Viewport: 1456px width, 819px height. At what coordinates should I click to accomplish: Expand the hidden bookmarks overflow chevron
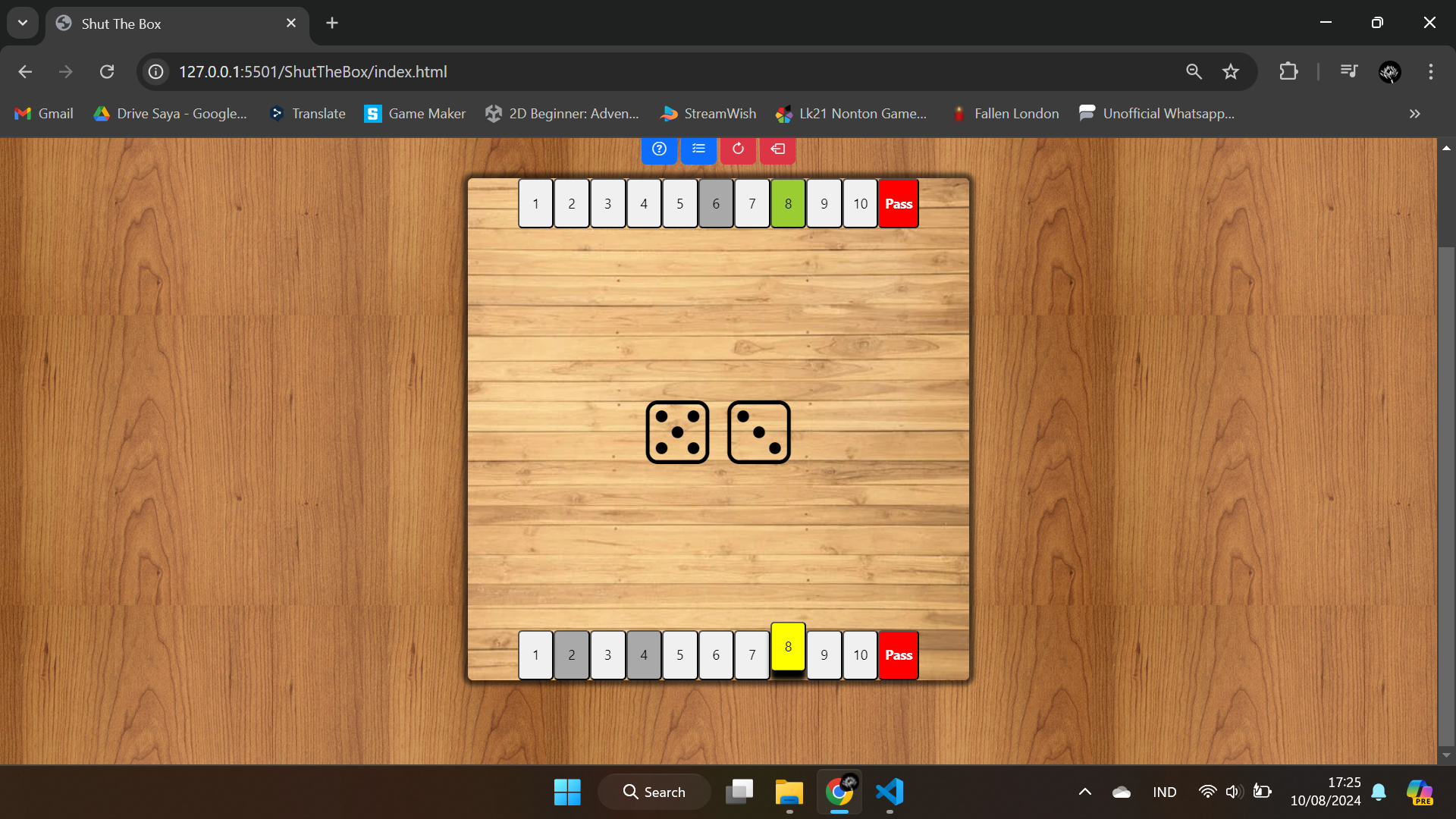(x=1414, y=114)
